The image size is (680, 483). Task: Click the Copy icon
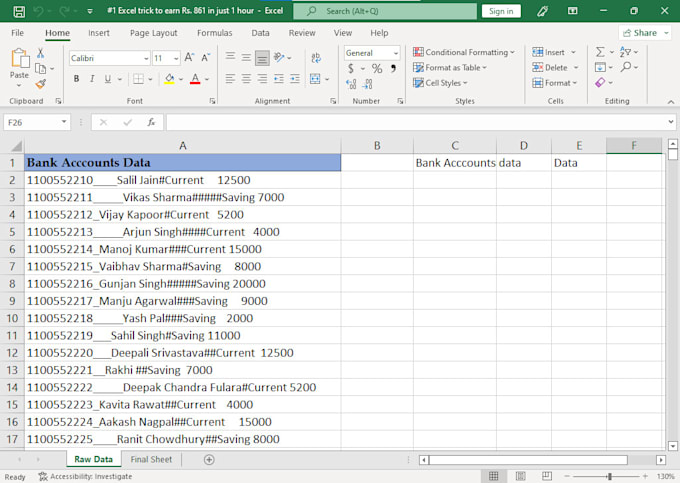click(40, 69)
